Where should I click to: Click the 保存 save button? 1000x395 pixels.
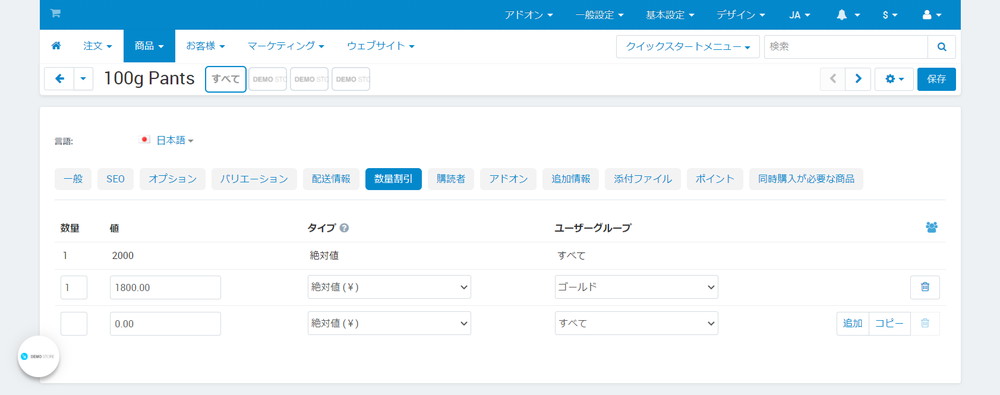click(x=936, y=79)
